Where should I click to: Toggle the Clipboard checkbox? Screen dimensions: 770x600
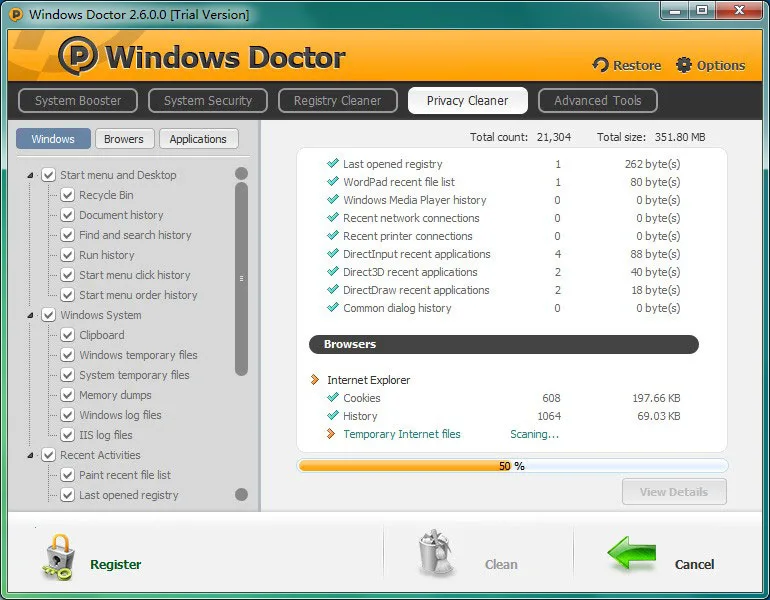tap(67, 335)
